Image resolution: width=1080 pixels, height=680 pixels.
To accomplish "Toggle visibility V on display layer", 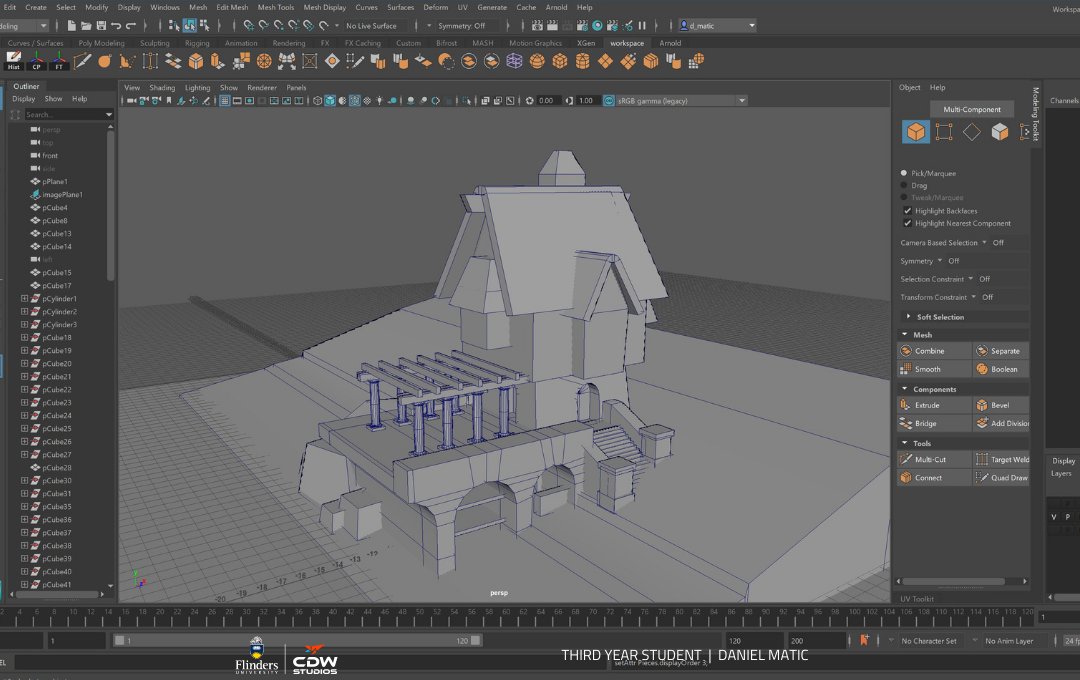I will (x=1054, y=517).
